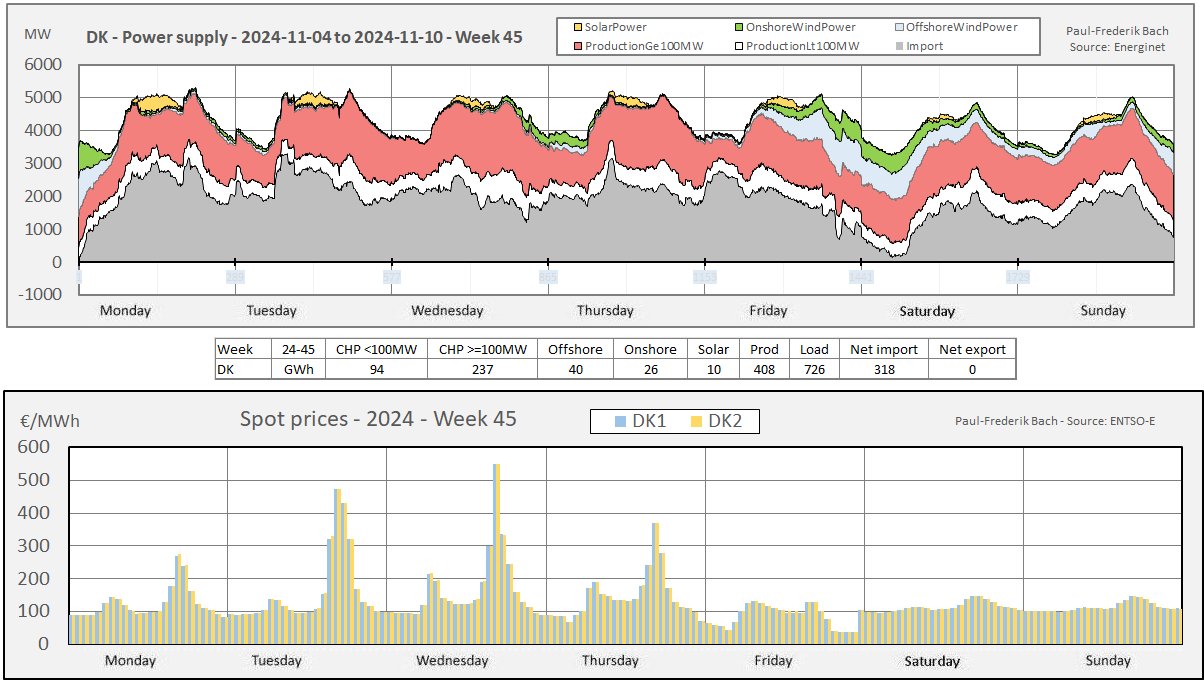Select the CHP >=100MW column header
1204x680 pixels.
coord(481,349)
